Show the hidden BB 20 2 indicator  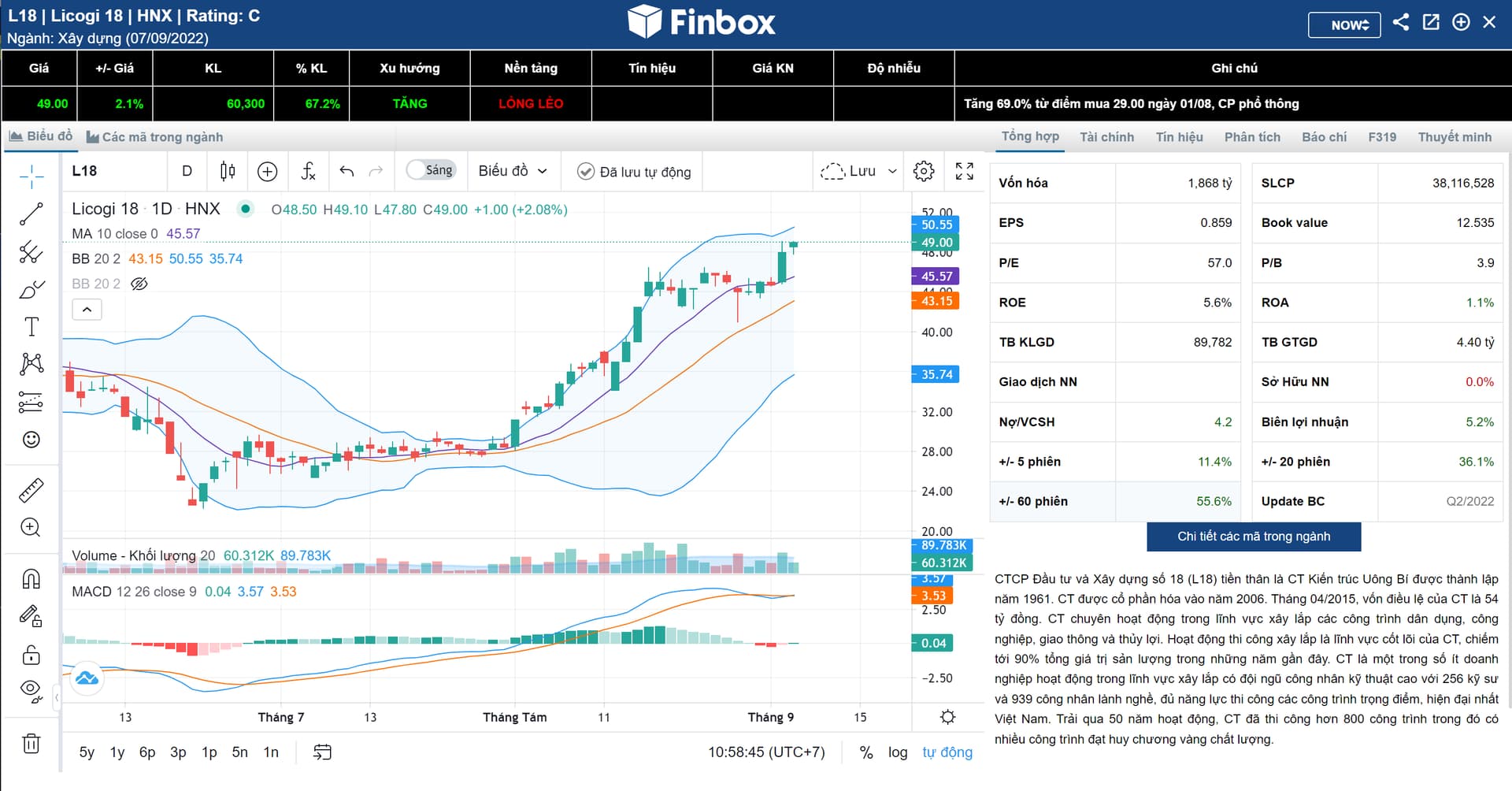pos(139,284)
